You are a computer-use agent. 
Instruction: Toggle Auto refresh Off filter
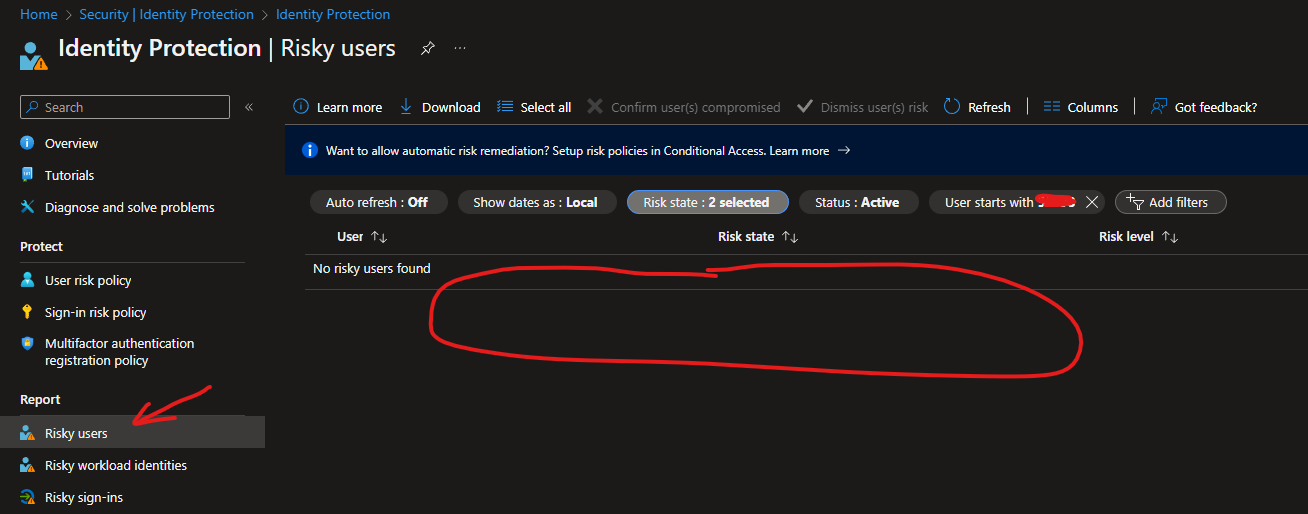pyautogui.click(x=377, y=202)
